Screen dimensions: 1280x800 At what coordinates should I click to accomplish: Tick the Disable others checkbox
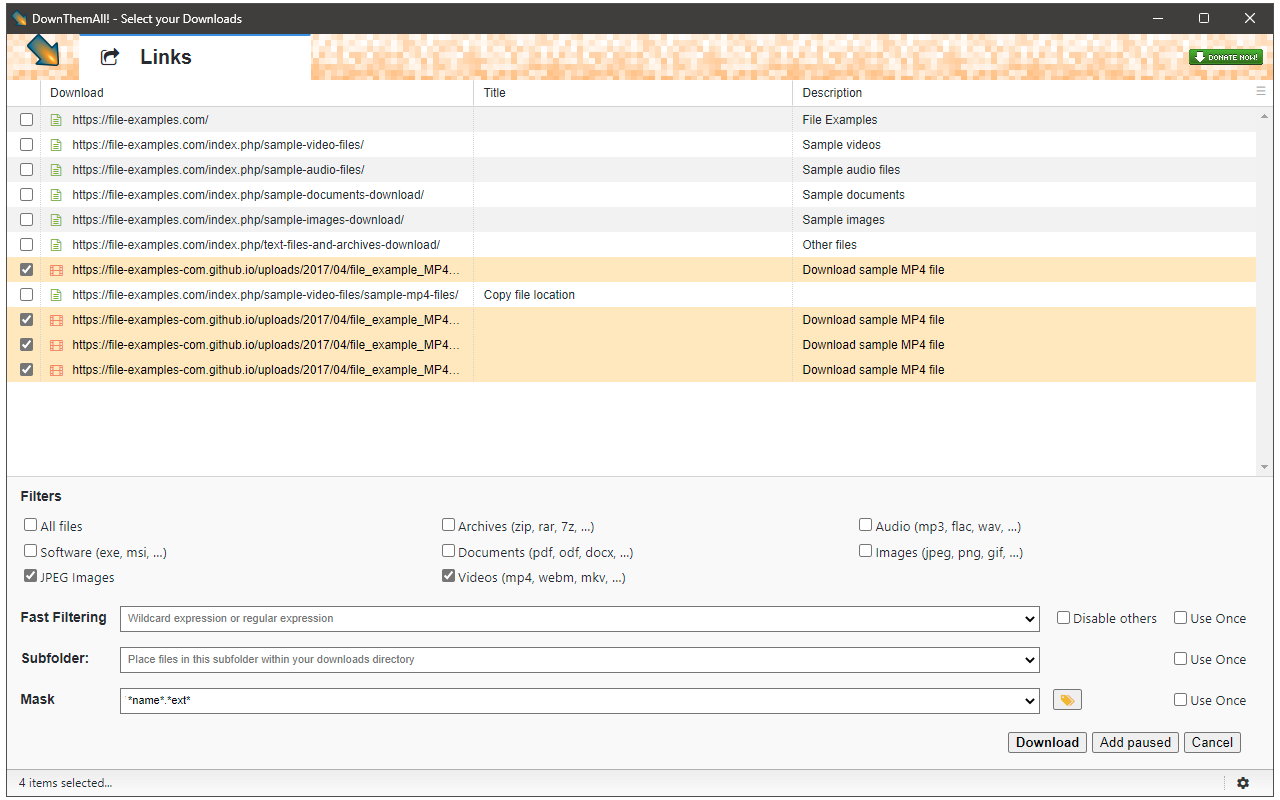1063,618
